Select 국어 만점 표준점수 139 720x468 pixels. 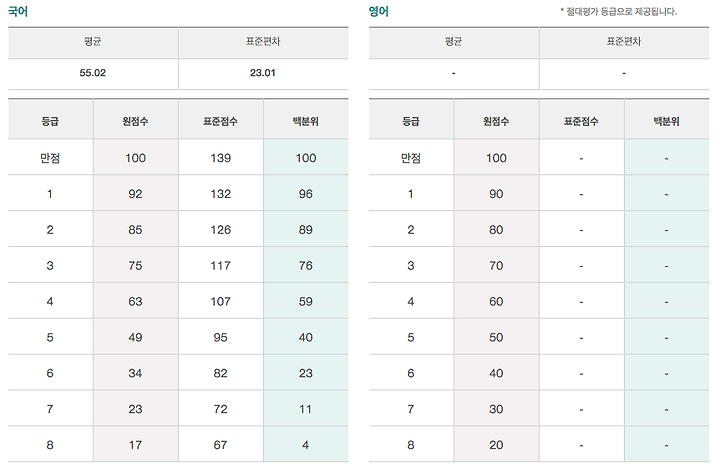(x=220, y=158)
